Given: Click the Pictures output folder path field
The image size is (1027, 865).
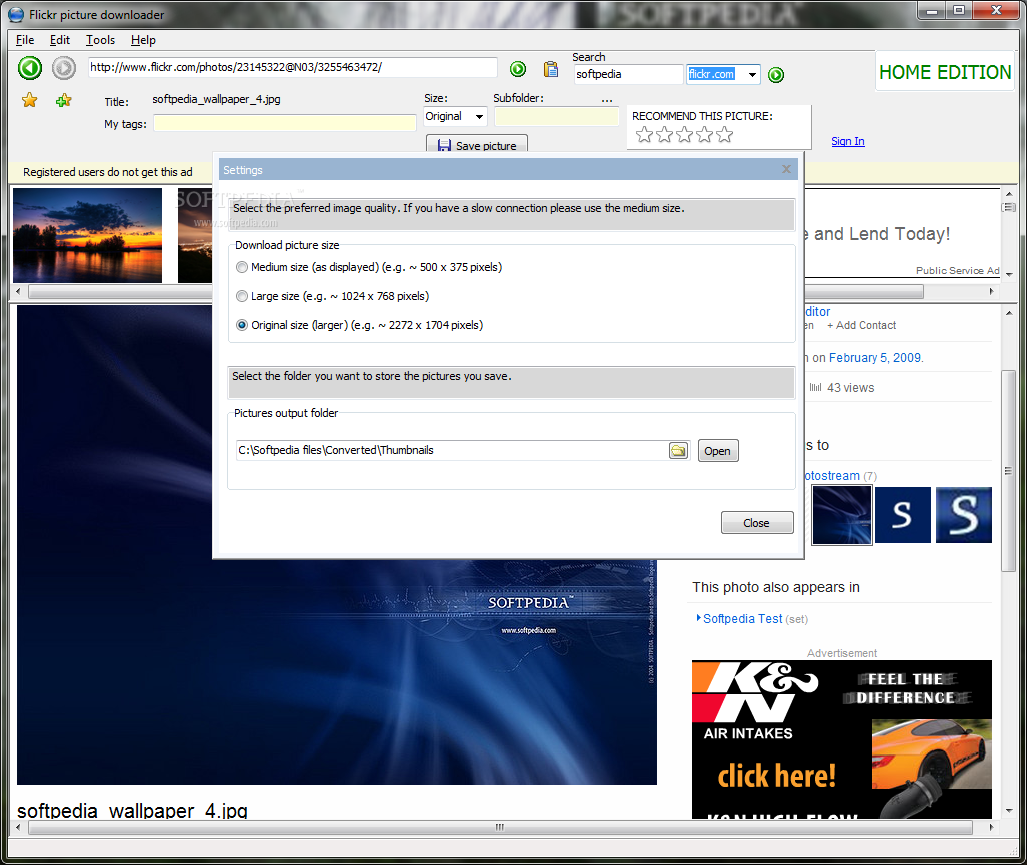Looking at the screenshot, I should (452, 451).
